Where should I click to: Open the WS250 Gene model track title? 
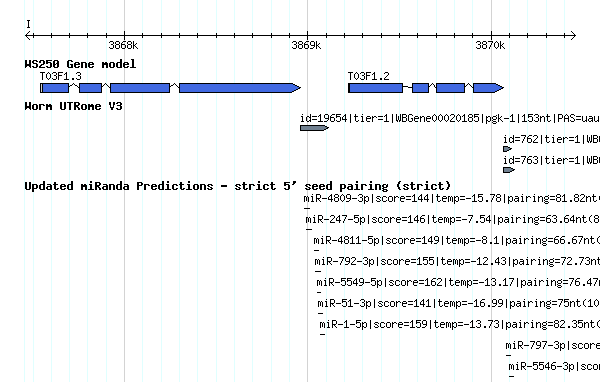coord(80,64)
